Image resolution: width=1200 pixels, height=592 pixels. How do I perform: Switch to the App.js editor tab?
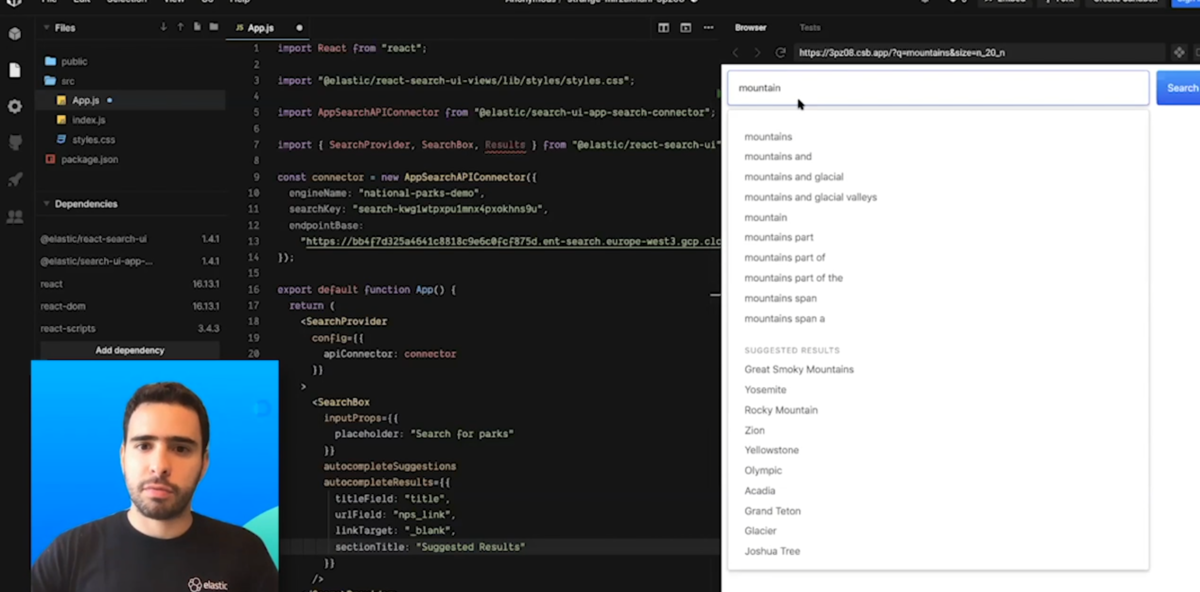267,28
